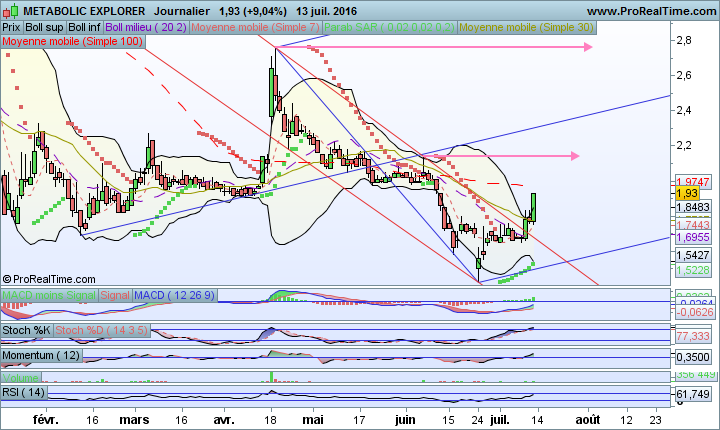This screenshot has width=720, height=430.
Task: Click the août date axis label
Action: [588, 420]
